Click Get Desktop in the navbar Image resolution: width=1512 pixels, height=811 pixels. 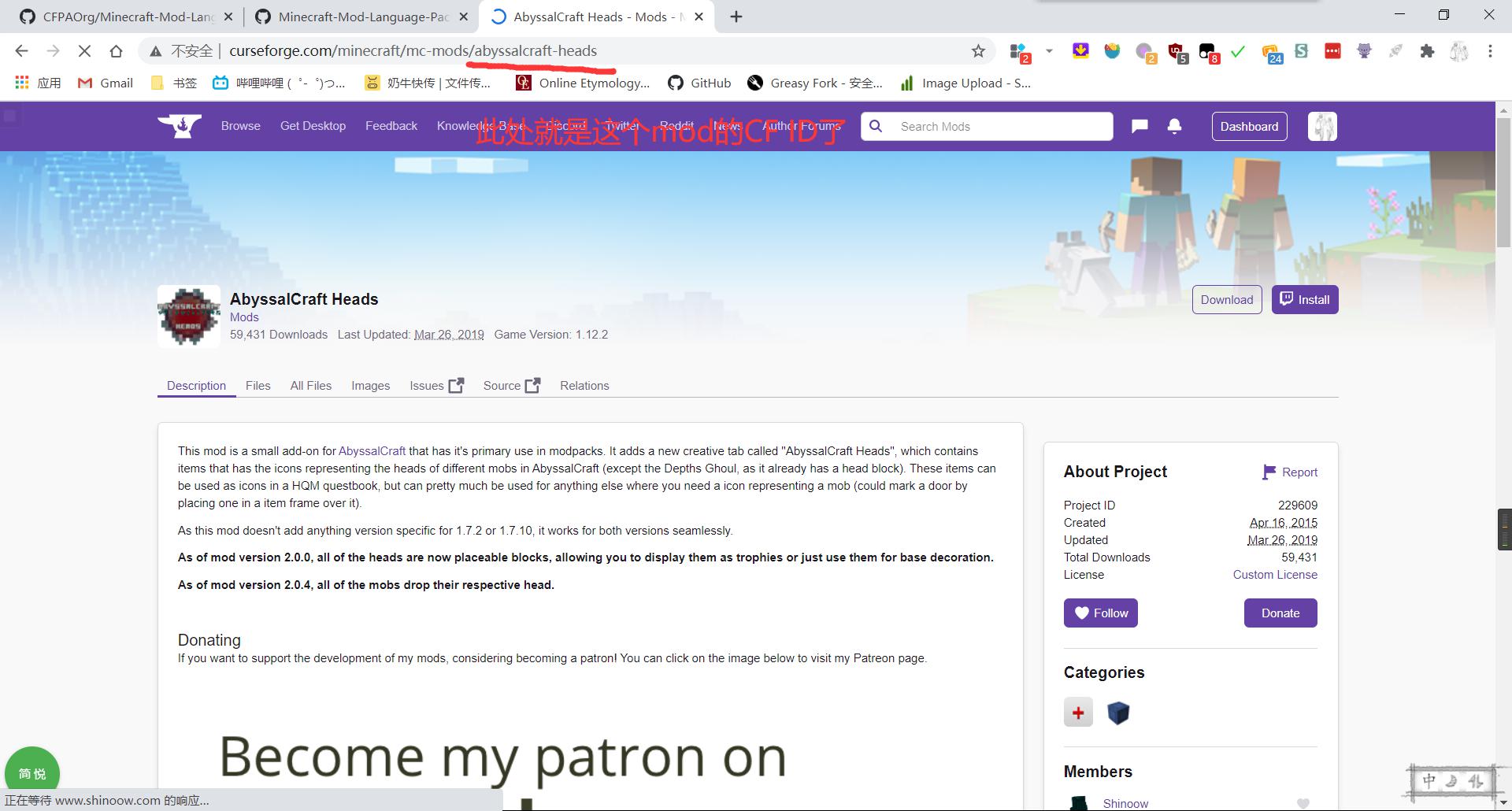[313, 126]
